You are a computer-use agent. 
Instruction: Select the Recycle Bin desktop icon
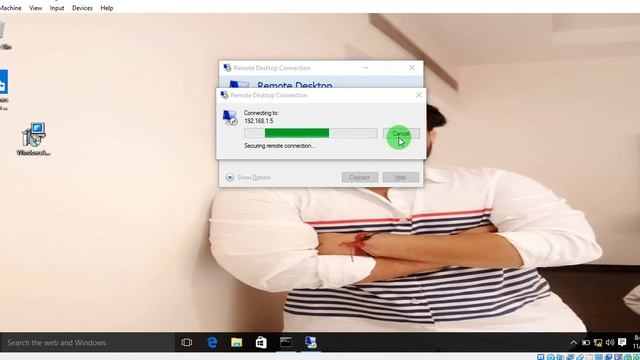[x=4, y=36]
